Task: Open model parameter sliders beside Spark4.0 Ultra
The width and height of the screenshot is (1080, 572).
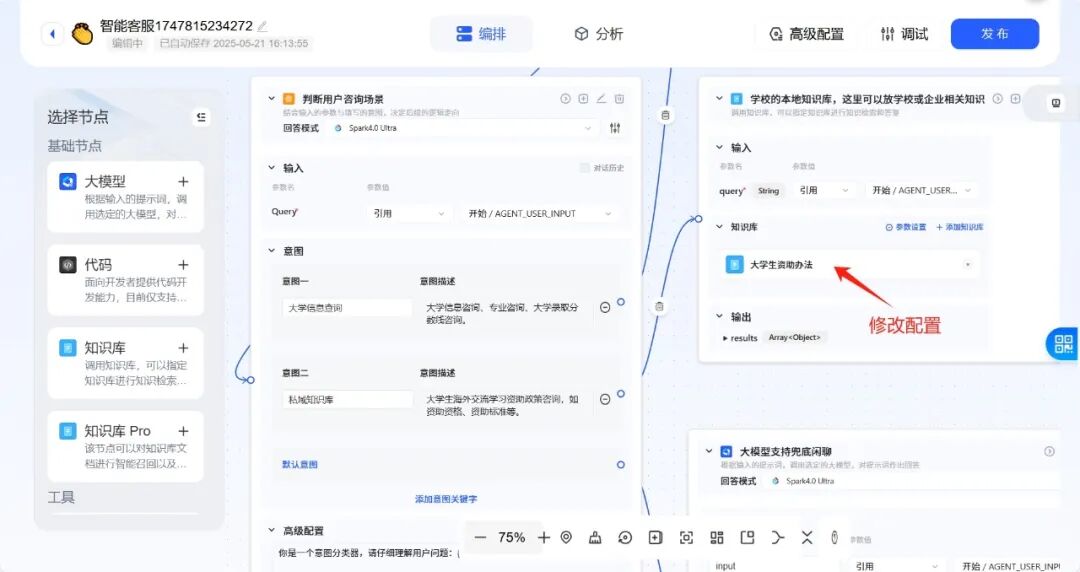Action: click(x=615, y=128)
